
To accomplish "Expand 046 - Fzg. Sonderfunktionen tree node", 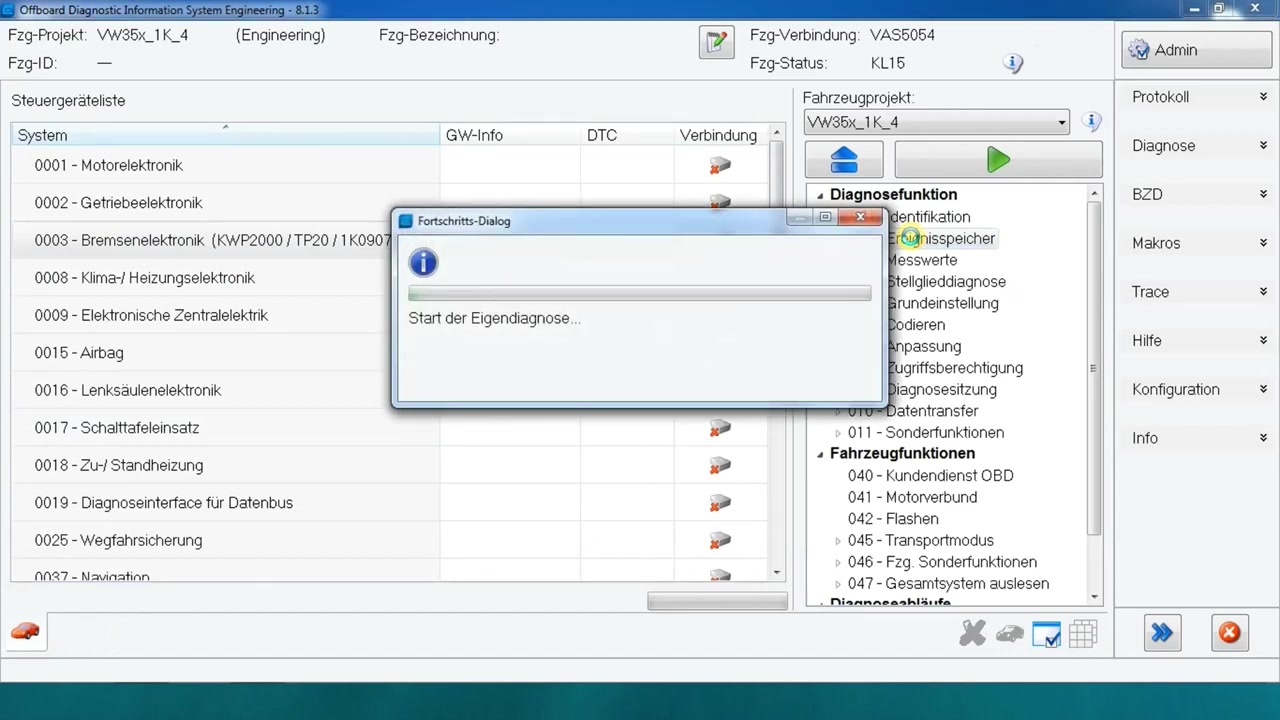I will pos(838,562).
